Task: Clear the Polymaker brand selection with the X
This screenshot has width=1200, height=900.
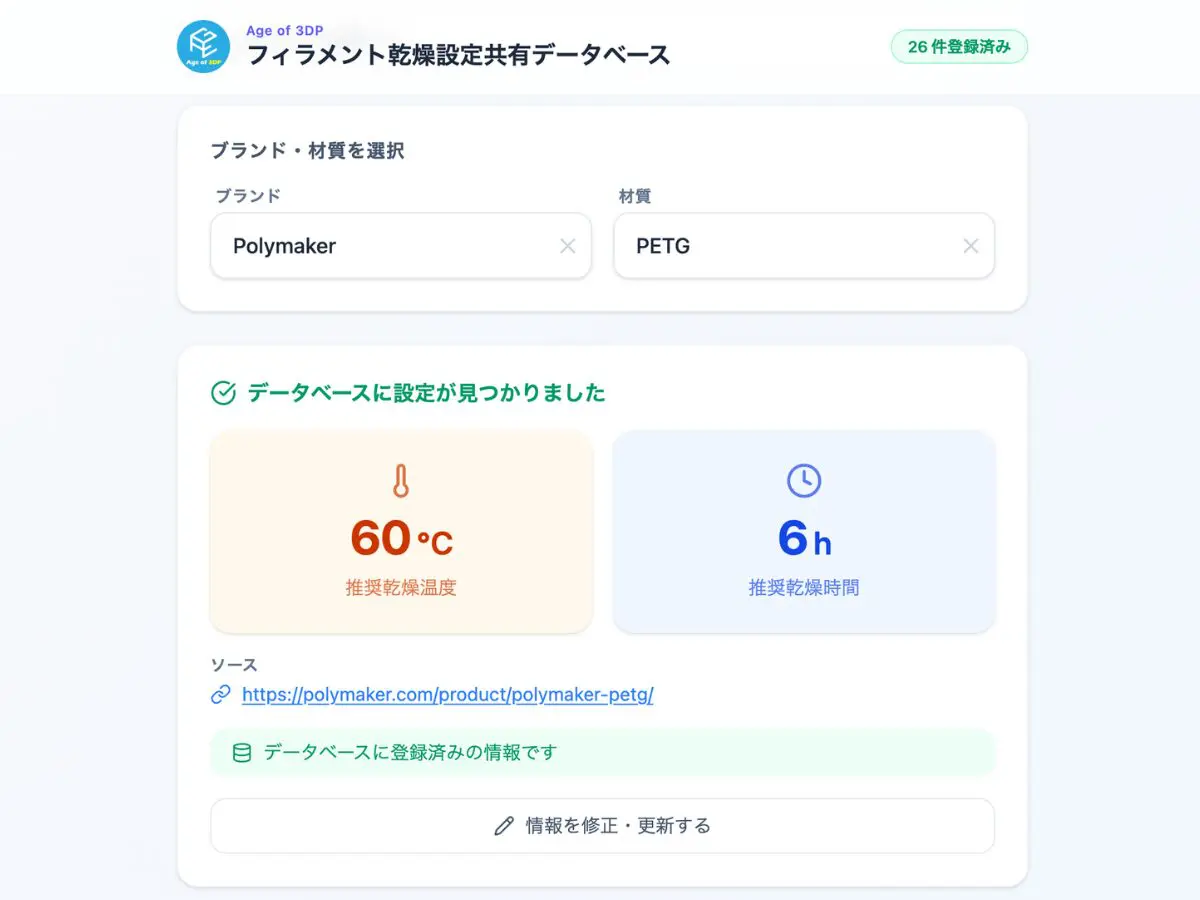Action: click(567, 246)
